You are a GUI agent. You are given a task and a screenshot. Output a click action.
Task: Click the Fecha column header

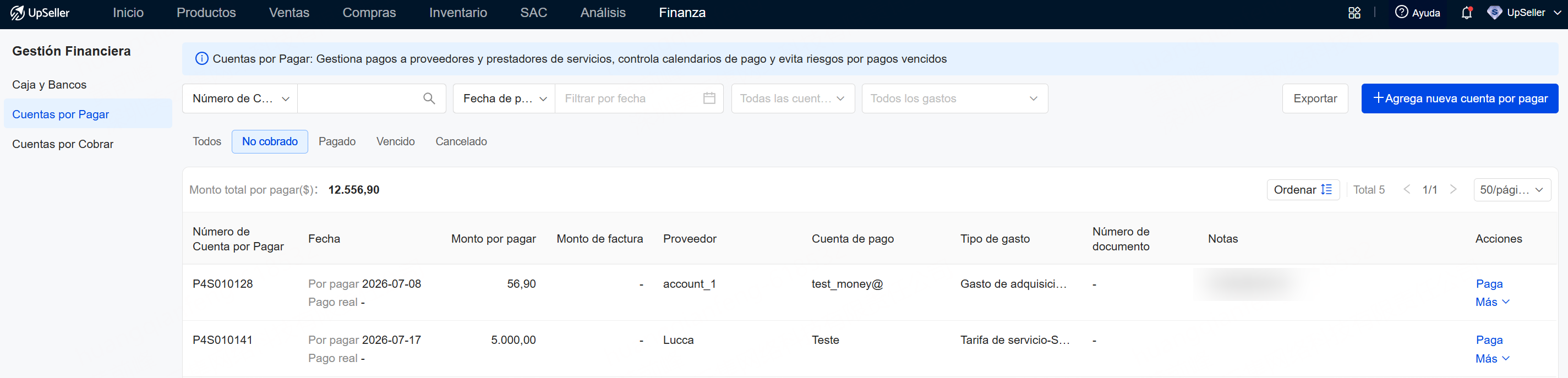tap(324, 239)
